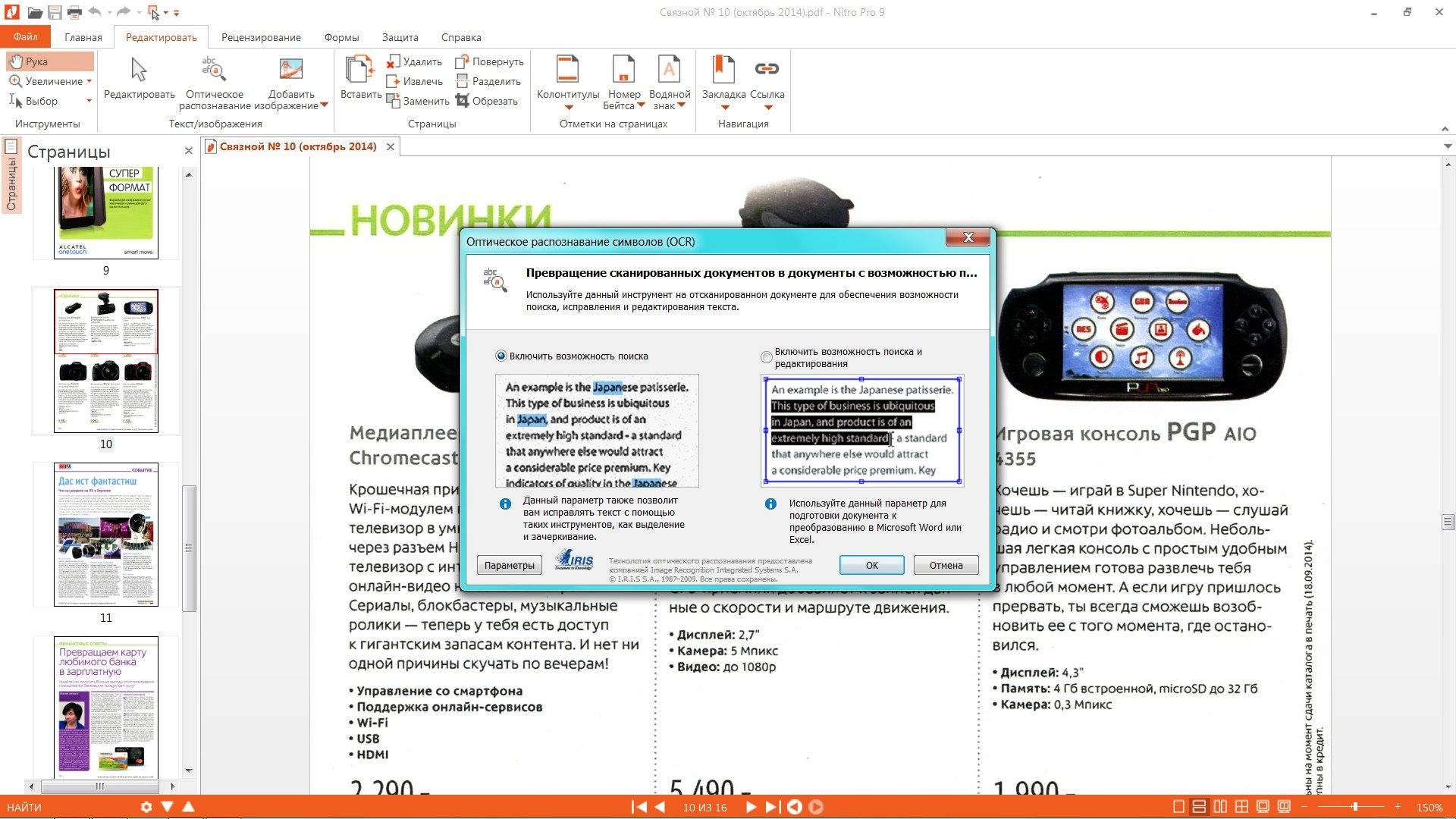
Task: Confirm OCR dialog with ОК
Action: pyautogui.click(x=871, y=565)
